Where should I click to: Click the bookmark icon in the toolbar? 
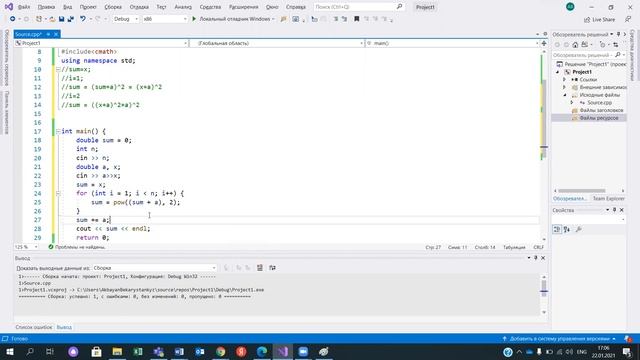pyautogui.click(x=356, y=19)
